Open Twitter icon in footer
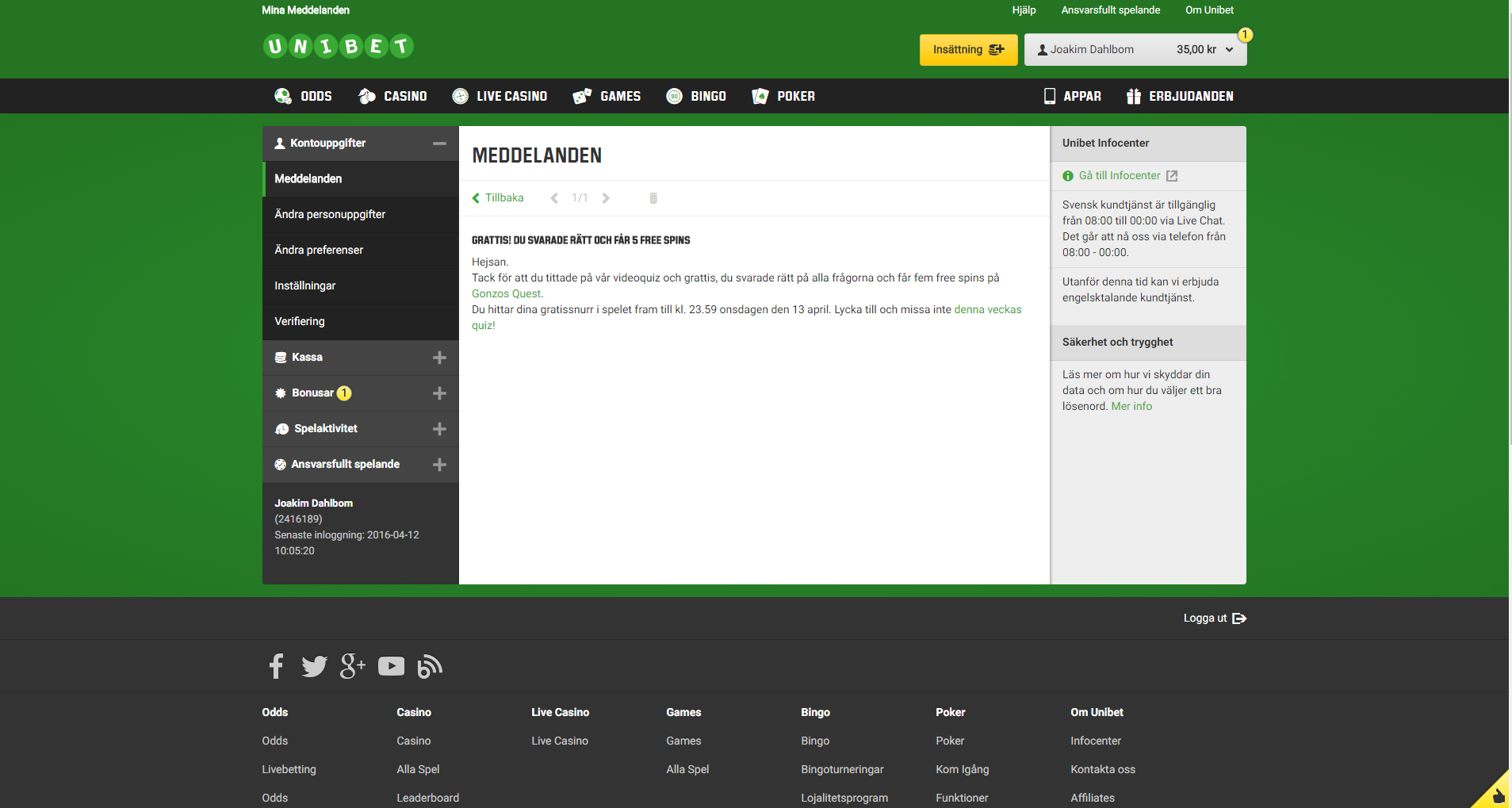The width and height of the screenshot is (1512, 808). coord(314,666)
